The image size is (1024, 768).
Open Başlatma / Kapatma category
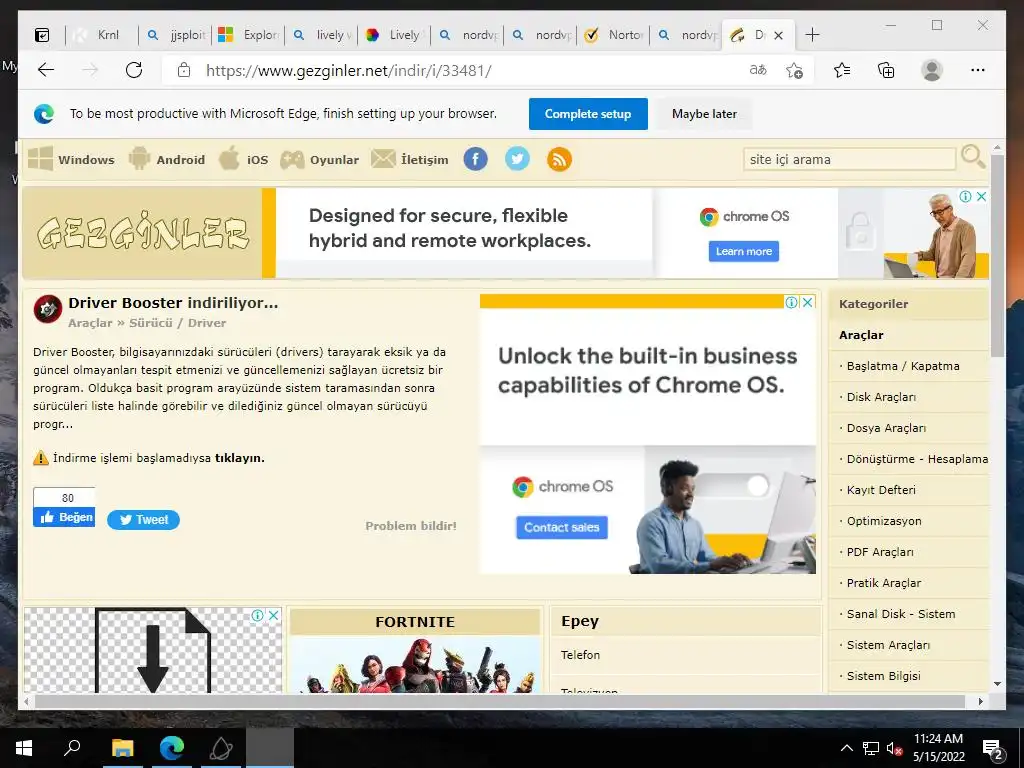click(903, 366)
